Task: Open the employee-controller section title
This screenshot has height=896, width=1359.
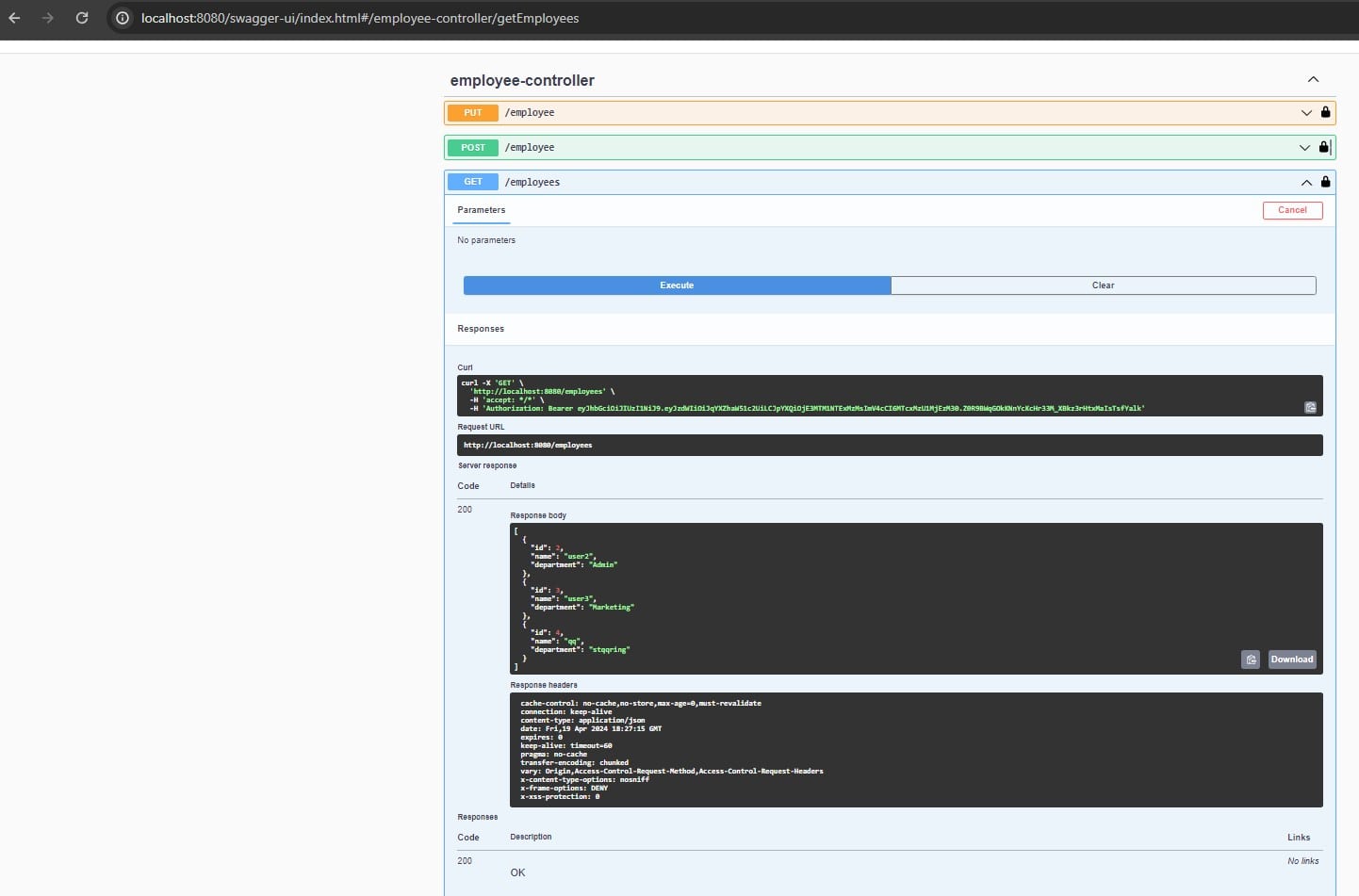Action: (x=522, y=80)
